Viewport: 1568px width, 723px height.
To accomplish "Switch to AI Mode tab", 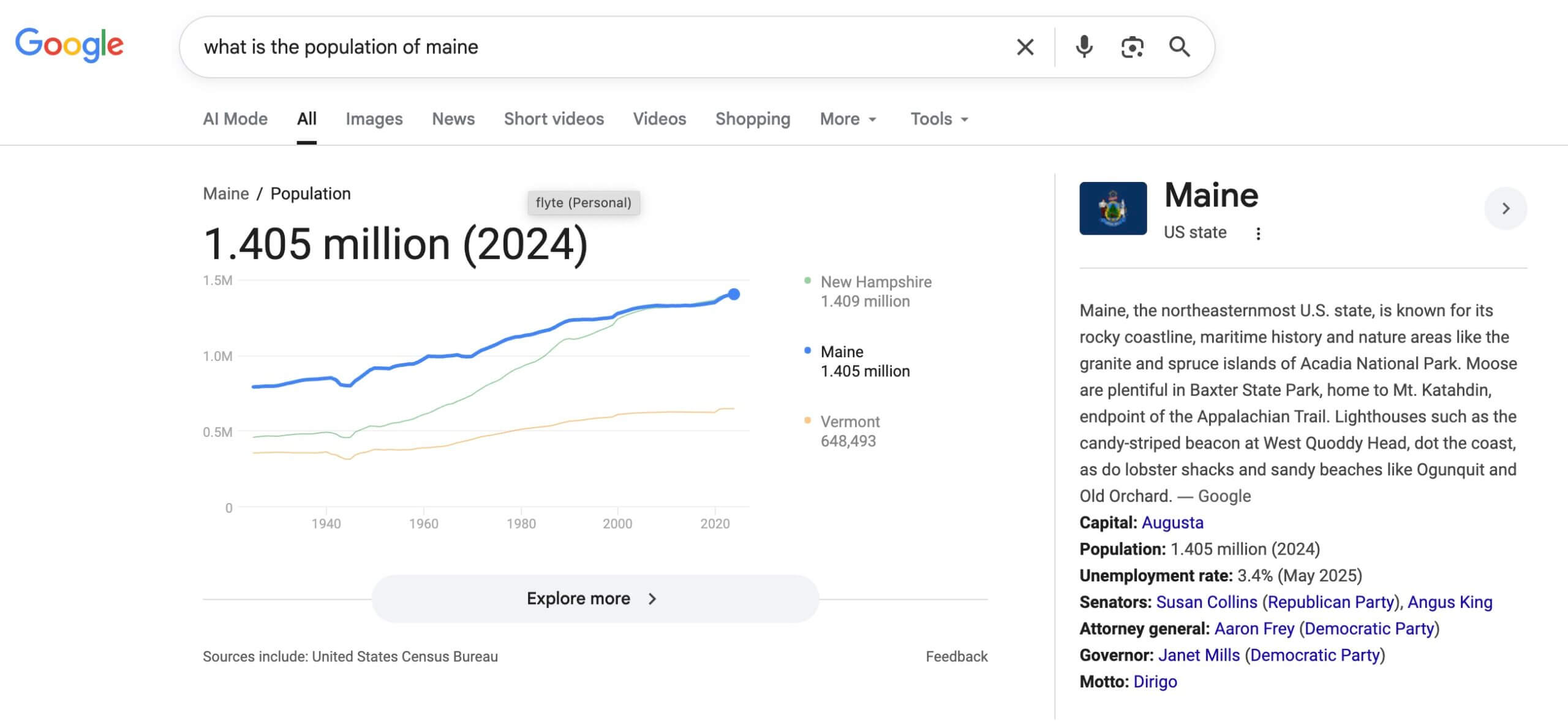I will coord(235,119).
